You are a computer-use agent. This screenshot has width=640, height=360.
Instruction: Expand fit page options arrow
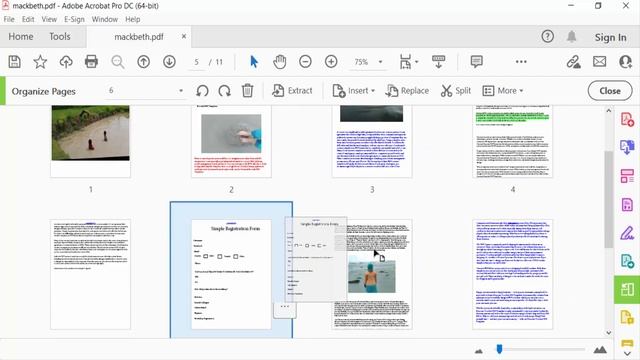coord(416,62)
